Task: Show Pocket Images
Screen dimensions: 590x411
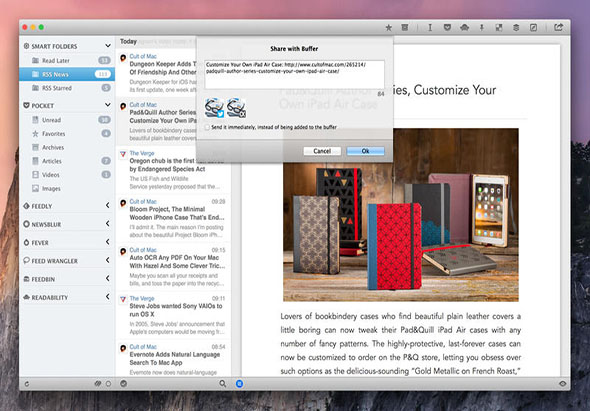Action: coord(67,189)
